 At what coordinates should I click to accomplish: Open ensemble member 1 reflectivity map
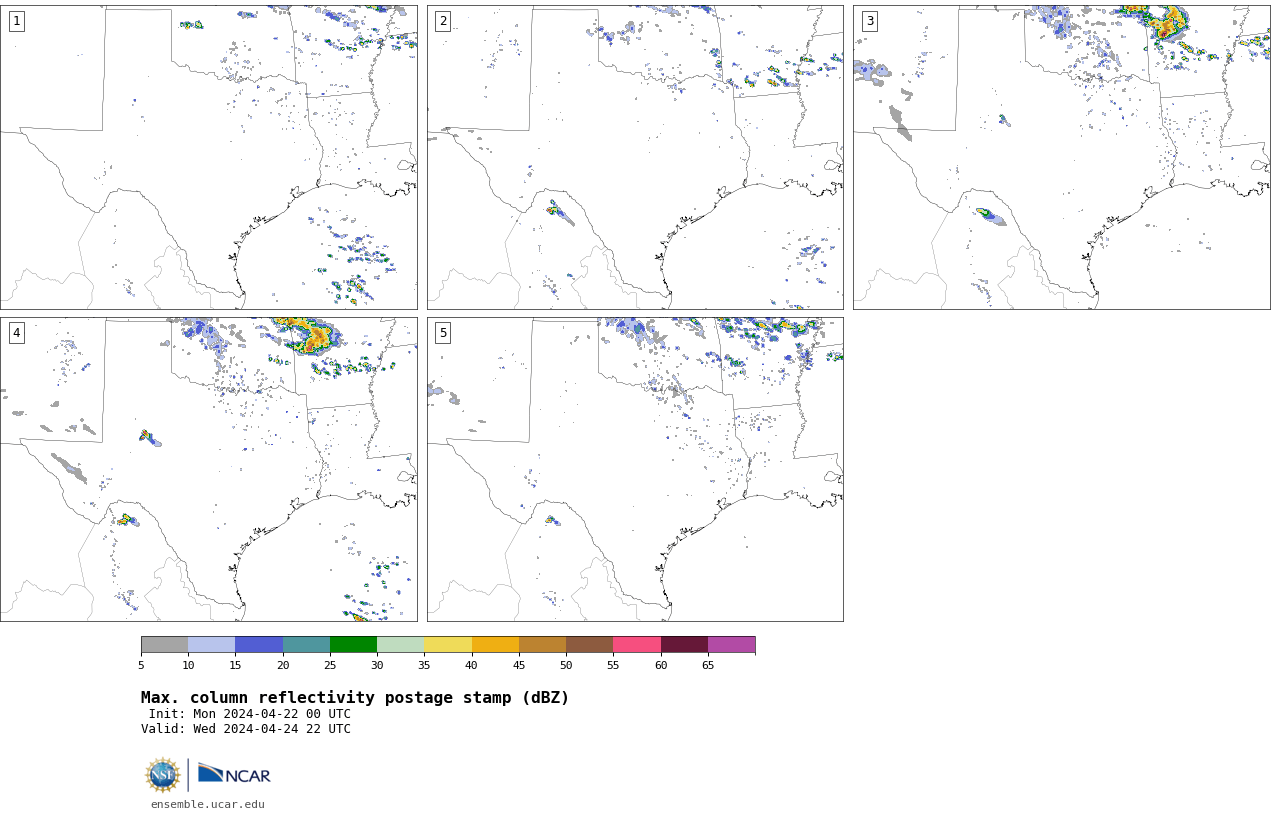tap(208, 157)
